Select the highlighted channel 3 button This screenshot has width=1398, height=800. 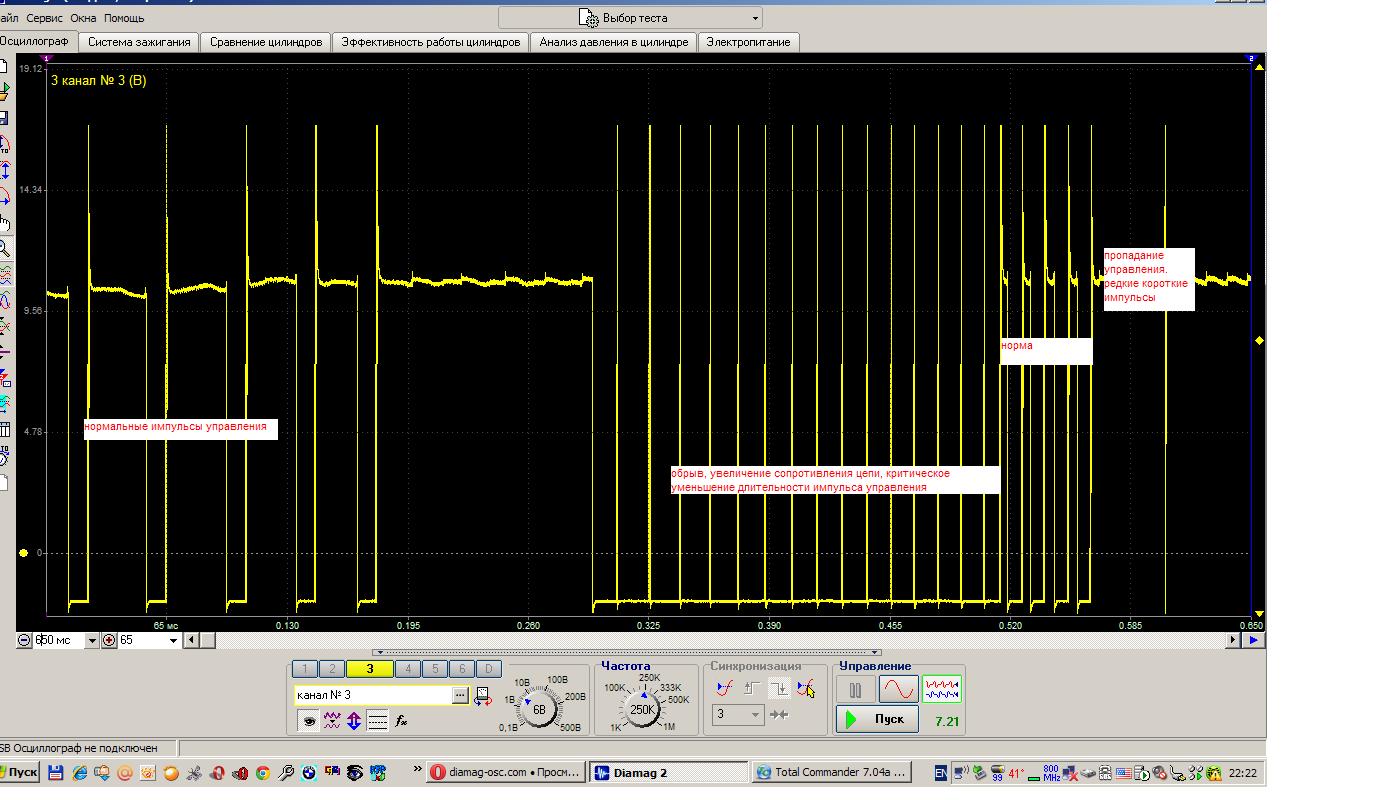pos(370,669)
